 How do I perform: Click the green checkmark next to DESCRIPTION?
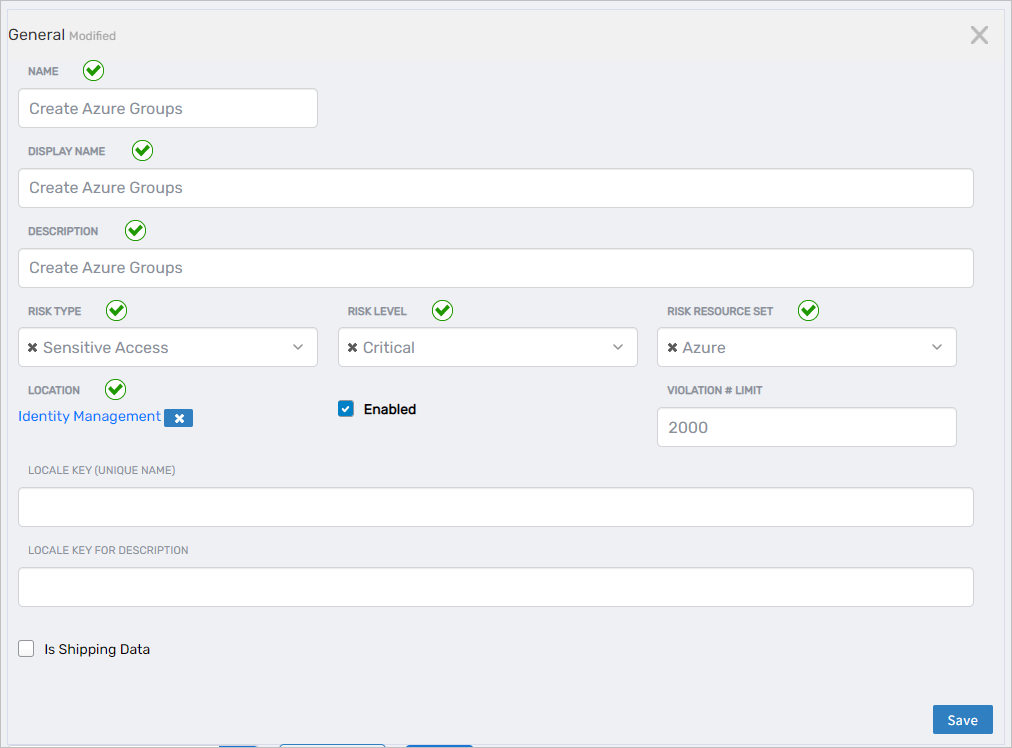click(x=135, y=231)
